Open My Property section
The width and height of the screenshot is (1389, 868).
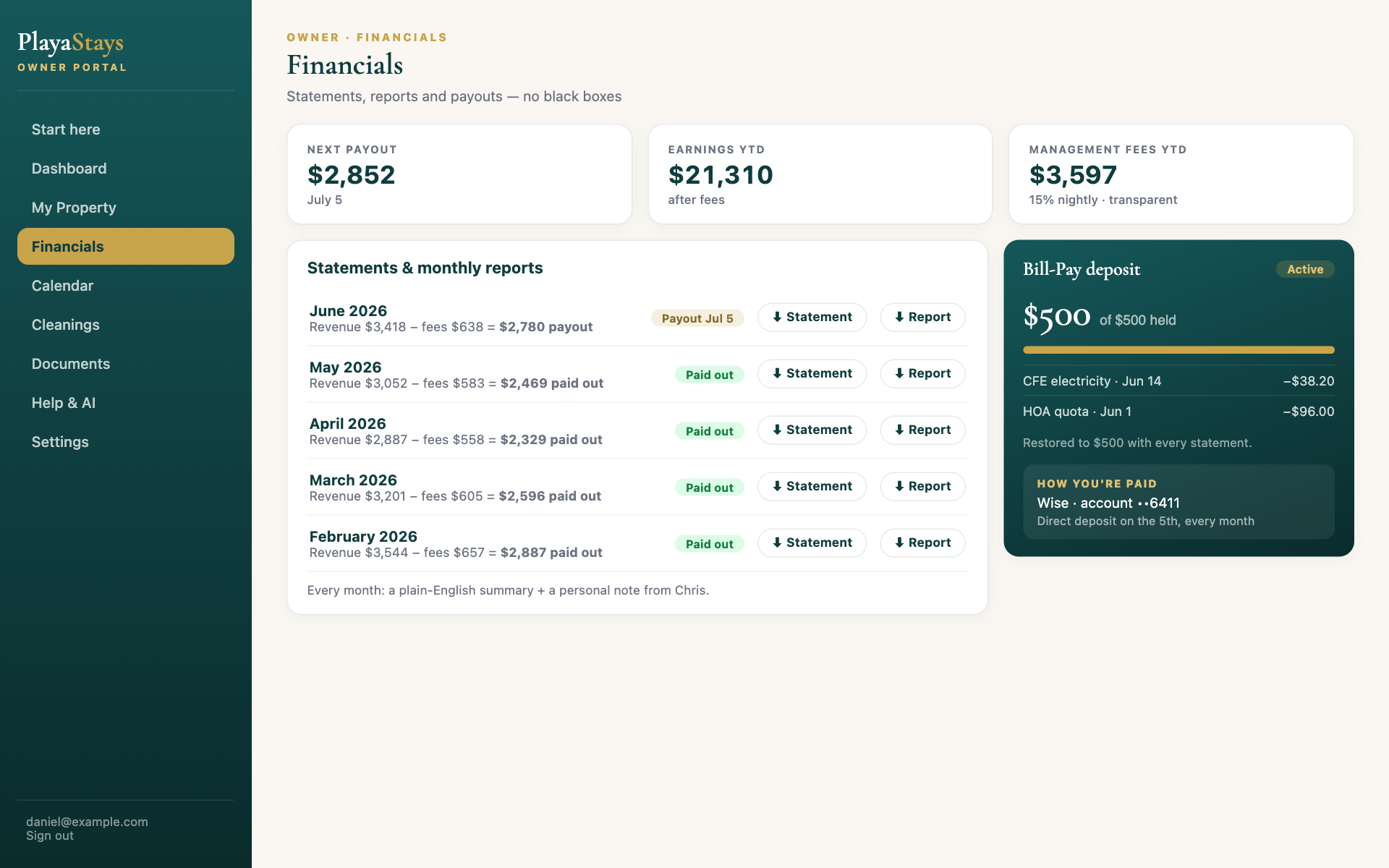pyautogui.click(x=126, y=208)
